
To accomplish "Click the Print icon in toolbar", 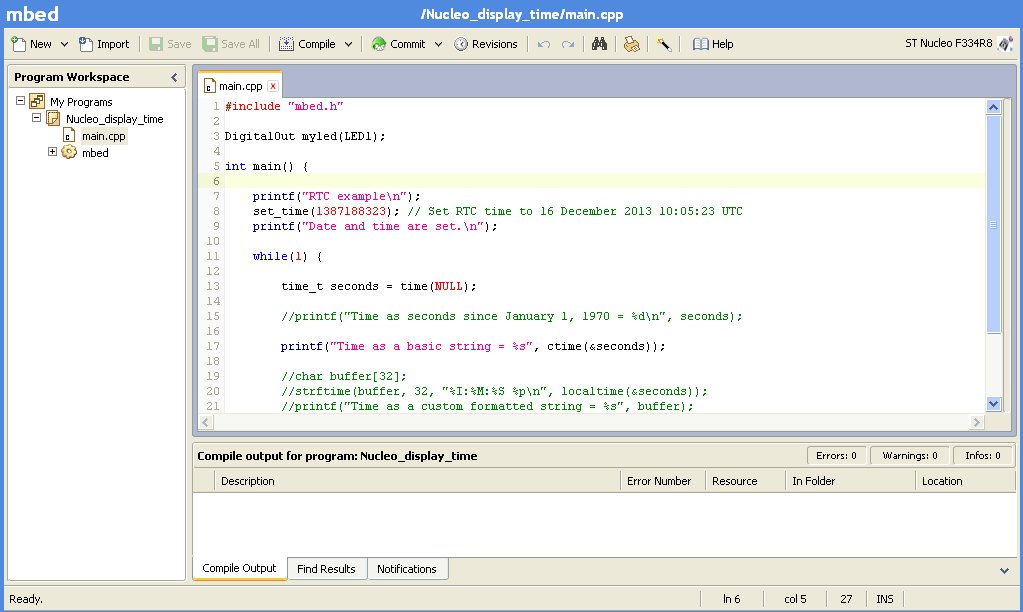I will coord(632,44).
